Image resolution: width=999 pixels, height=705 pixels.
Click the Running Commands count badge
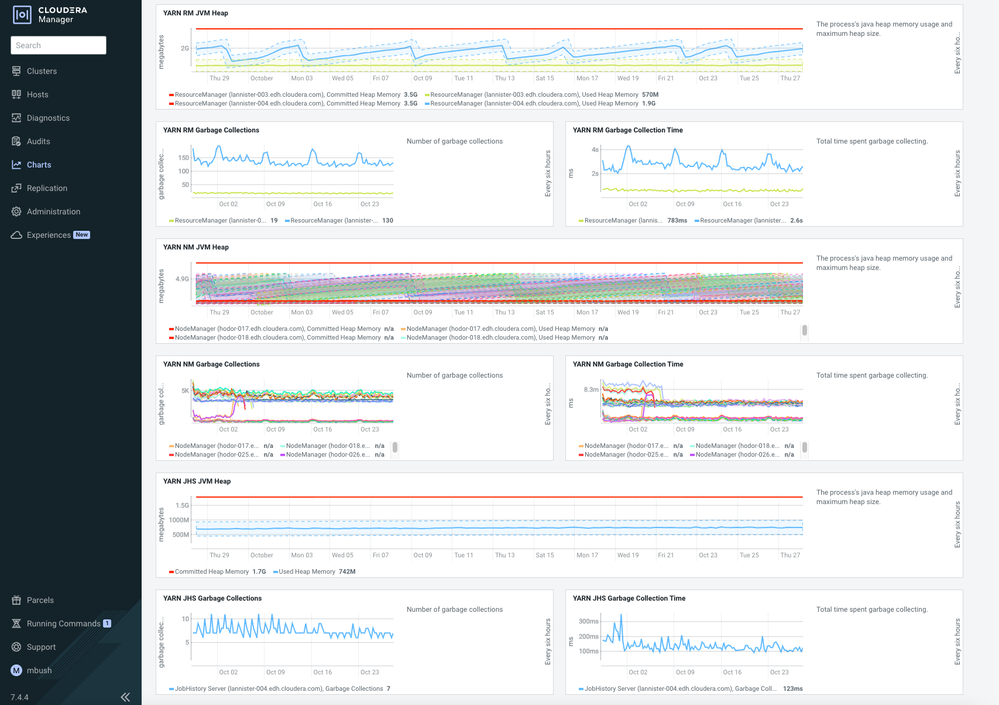tap(107, 623)
